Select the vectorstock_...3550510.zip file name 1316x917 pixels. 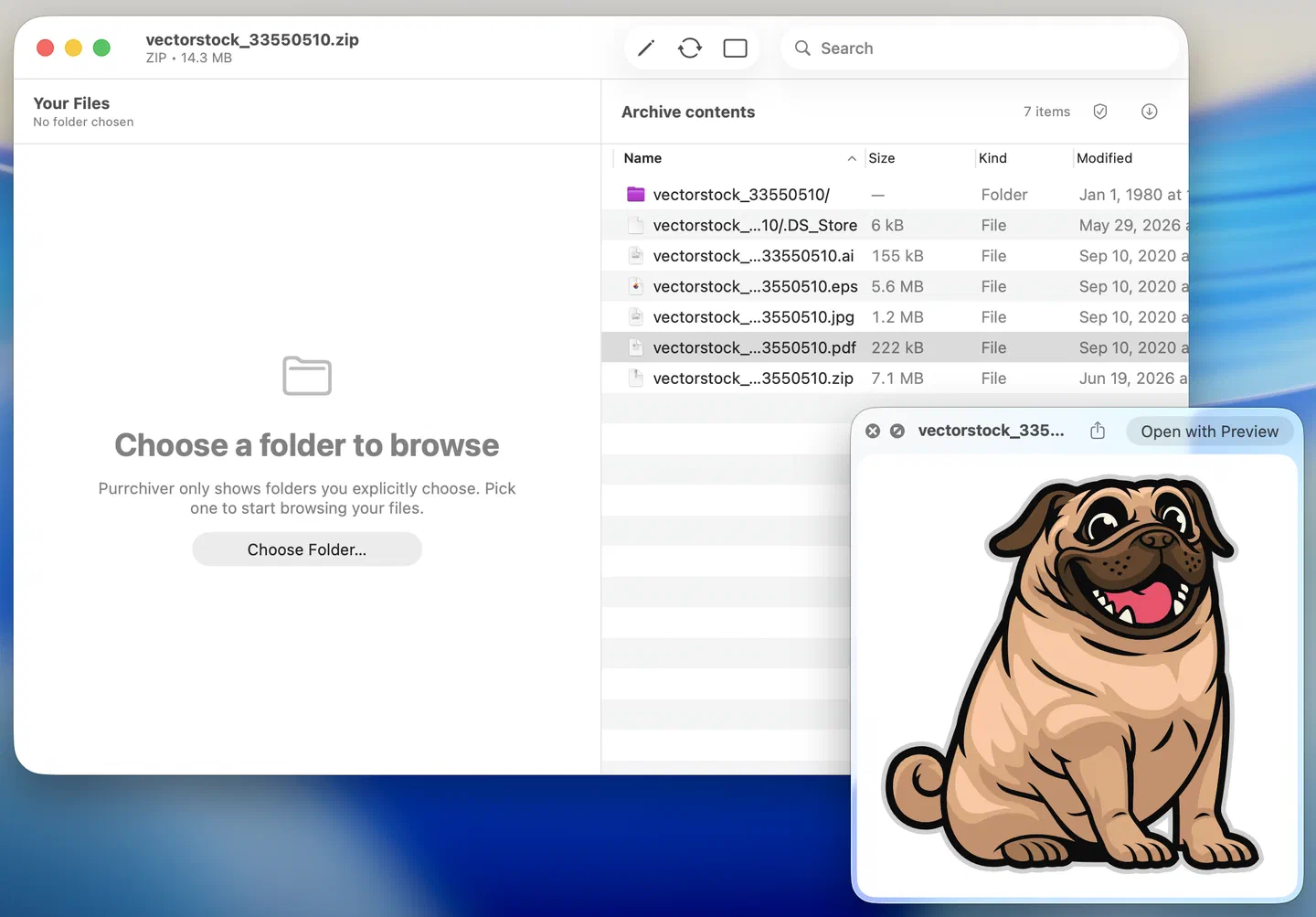click(753, 379)
